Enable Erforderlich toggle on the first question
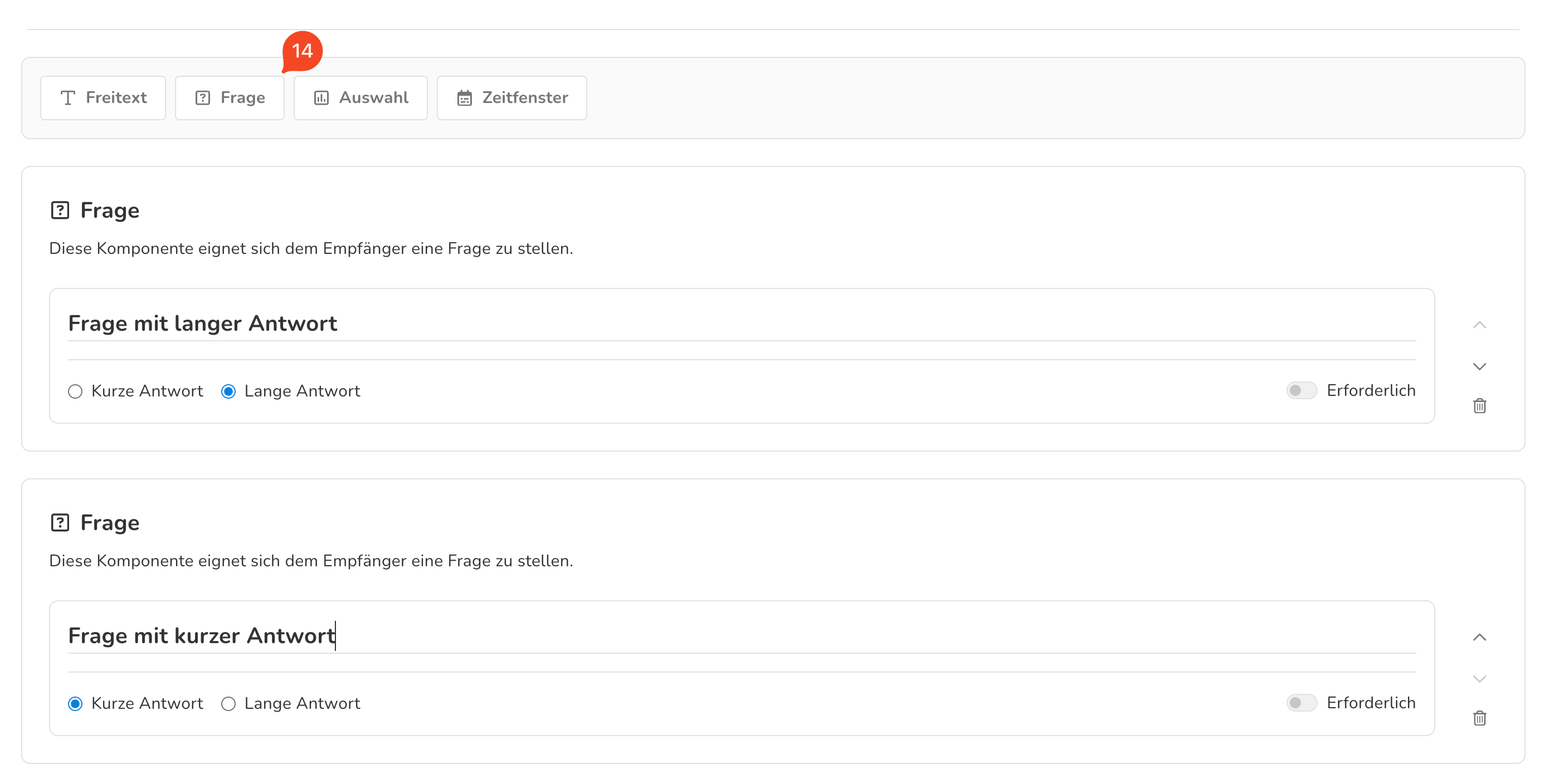1550x784 pixels. pos(1301,391)
